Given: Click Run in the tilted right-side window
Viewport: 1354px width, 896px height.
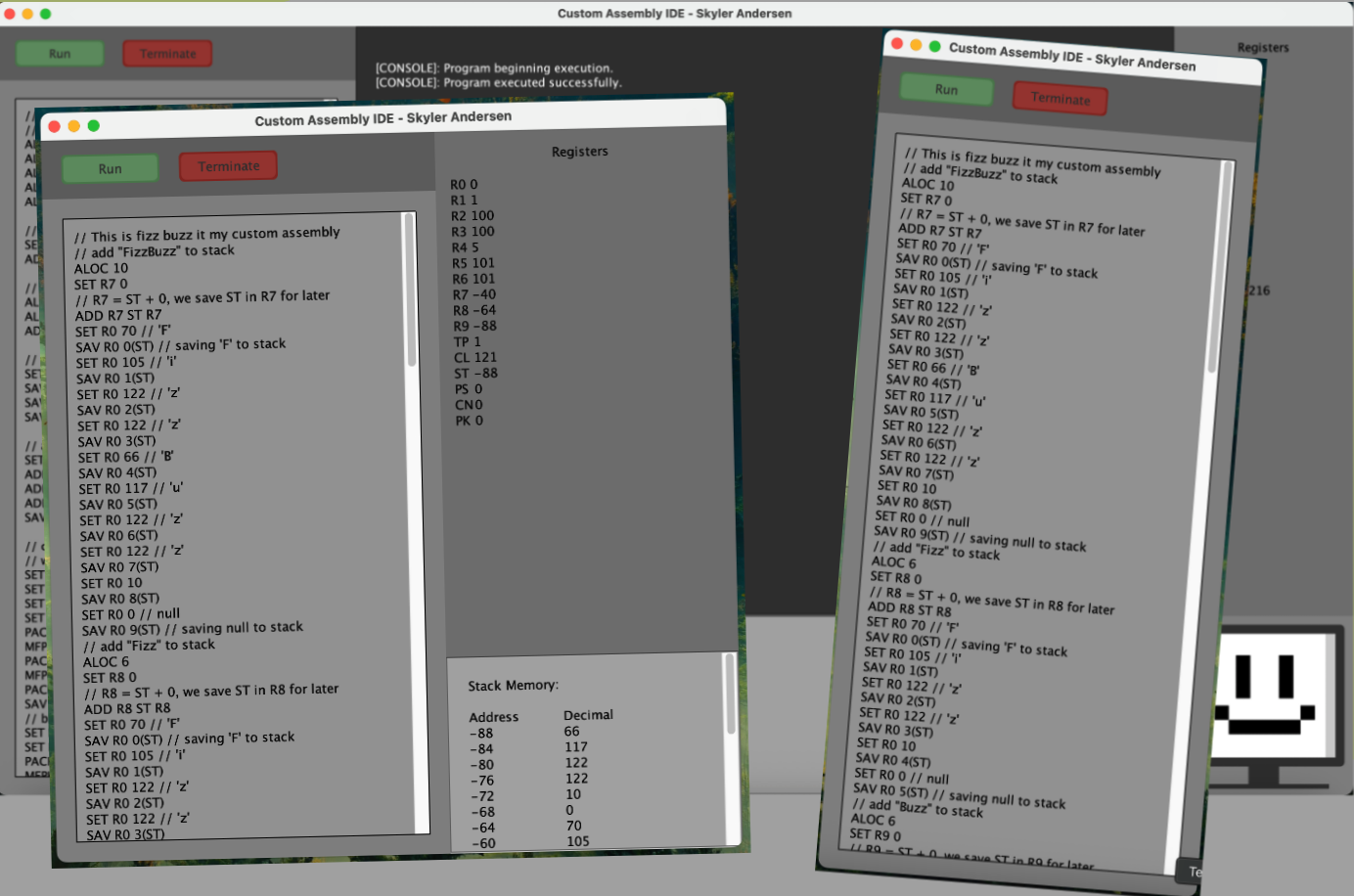Looking at the screenshot, I should 946,90.
